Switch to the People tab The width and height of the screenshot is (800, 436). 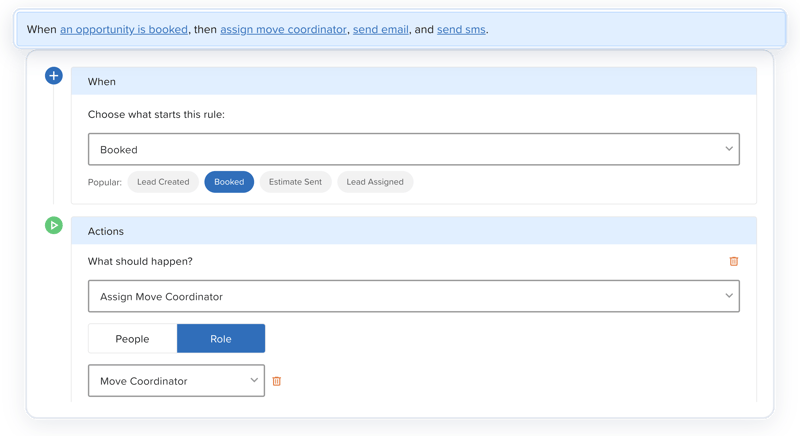coord(133,339)
